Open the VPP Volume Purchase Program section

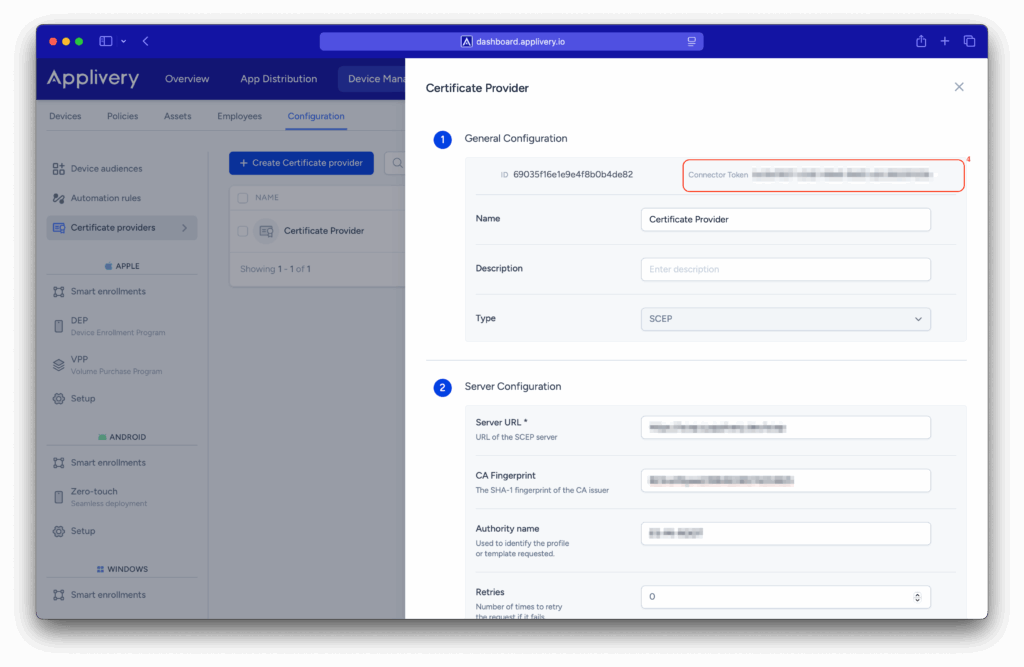pyautogui.click(x=58, y=363)
